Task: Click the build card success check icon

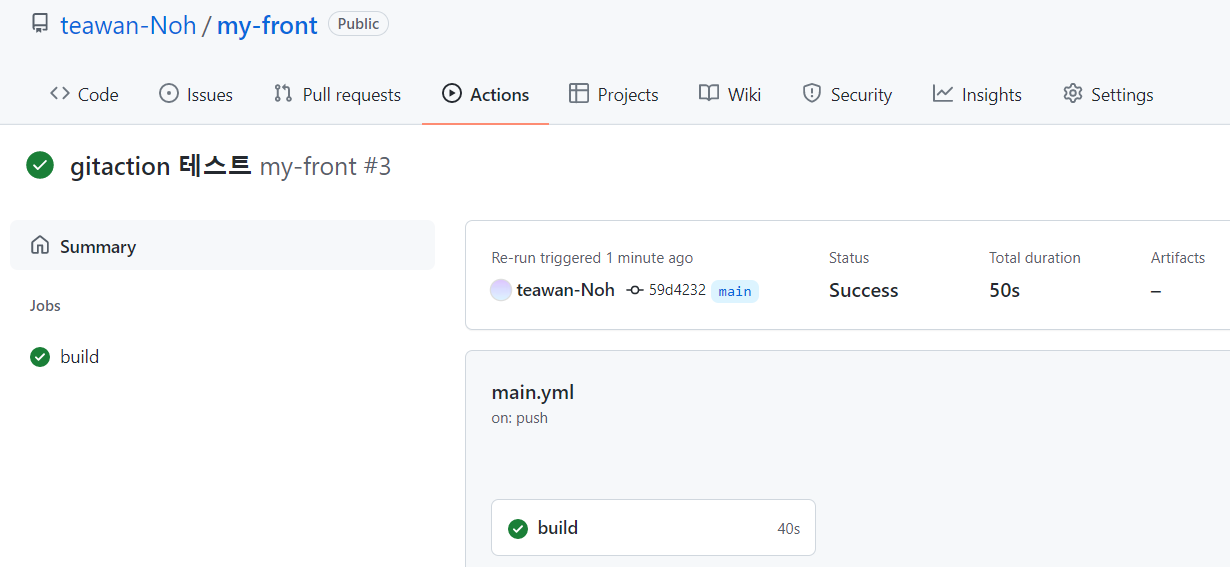Action: (518, 528)
